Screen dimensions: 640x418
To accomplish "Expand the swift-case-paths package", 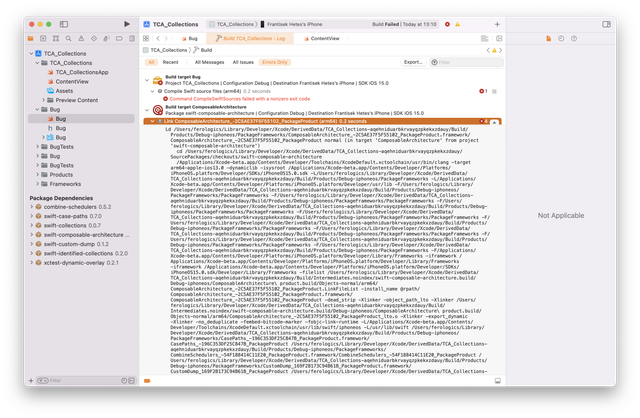I will point(31,216).
